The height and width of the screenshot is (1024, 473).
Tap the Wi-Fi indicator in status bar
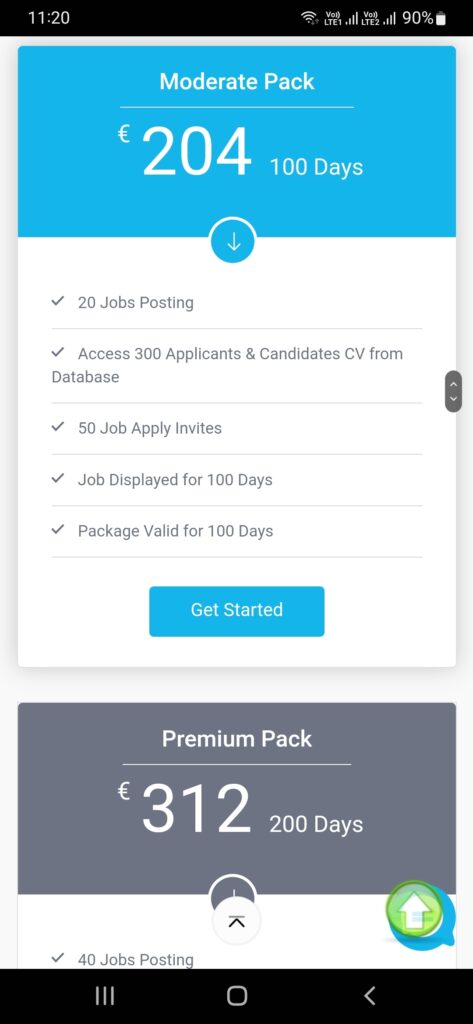tap(308, 18)
